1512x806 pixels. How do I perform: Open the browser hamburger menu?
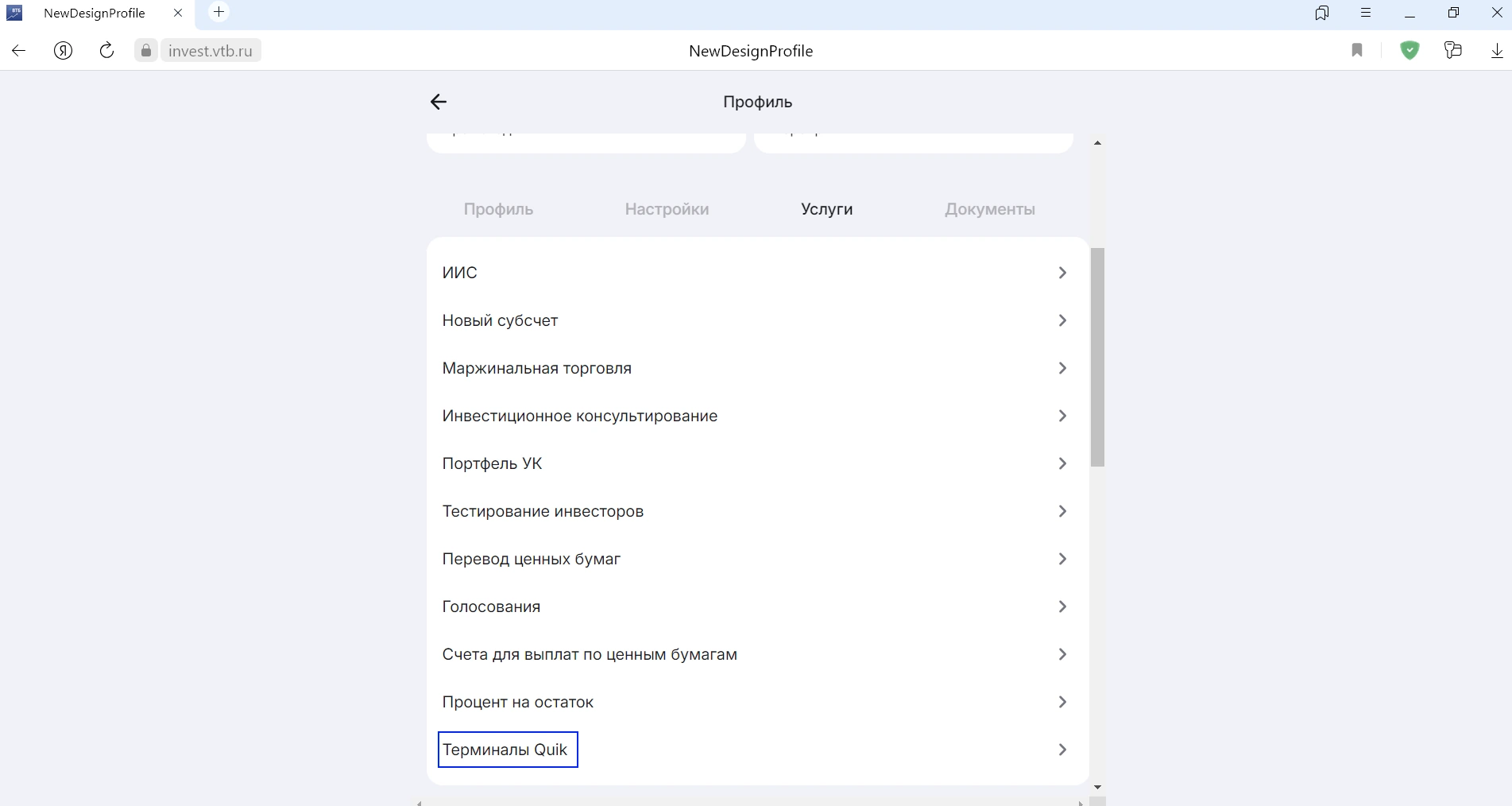(1366, 13)
